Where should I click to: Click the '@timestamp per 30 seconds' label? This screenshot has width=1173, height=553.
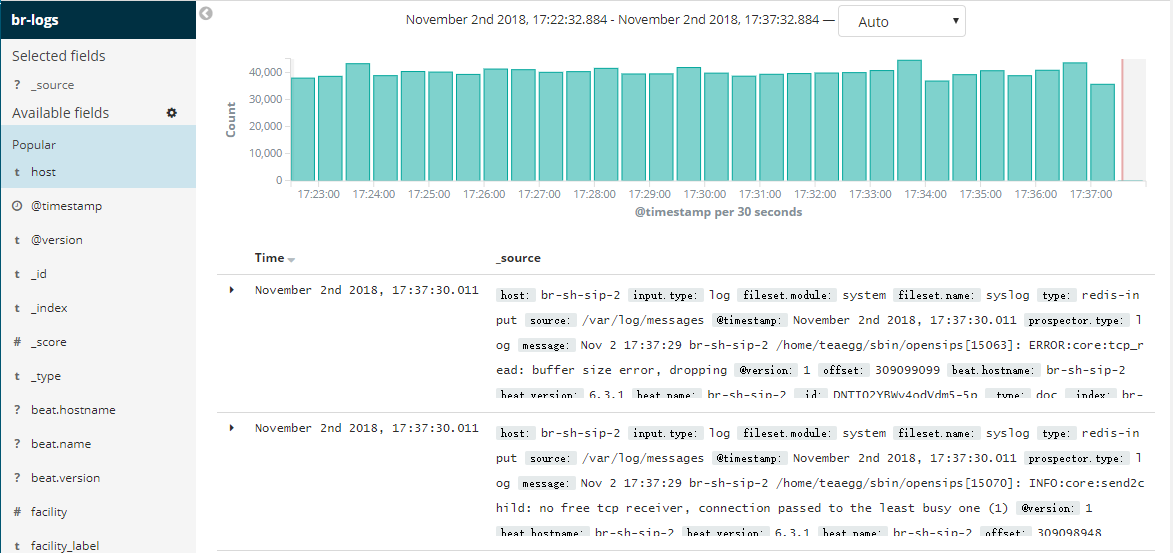tap(718, 212)
